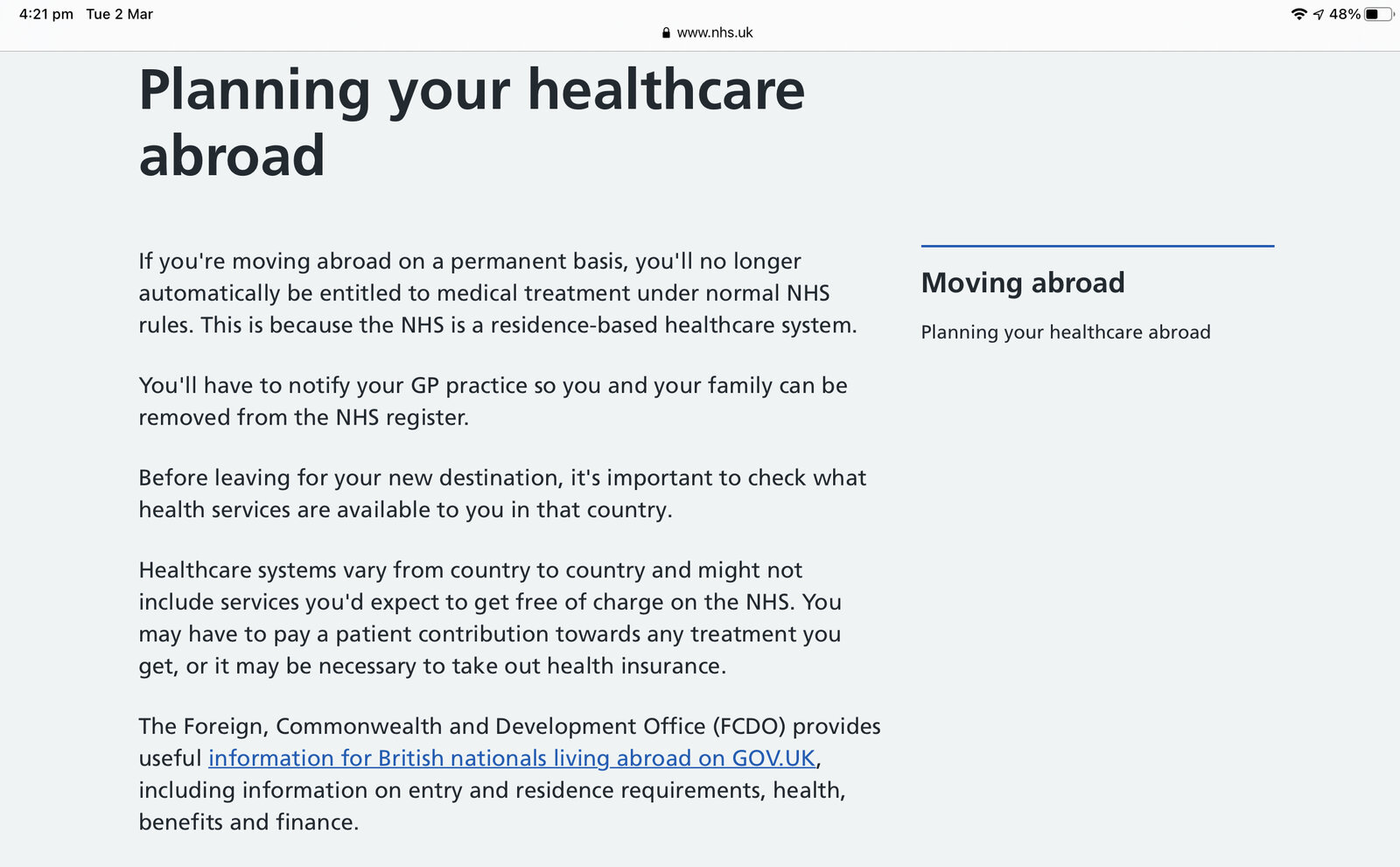The width and height of the screenshot is (1400, 867).
Task: Click the paragraph about notifying your GP practice
Action: pos(493,402)
